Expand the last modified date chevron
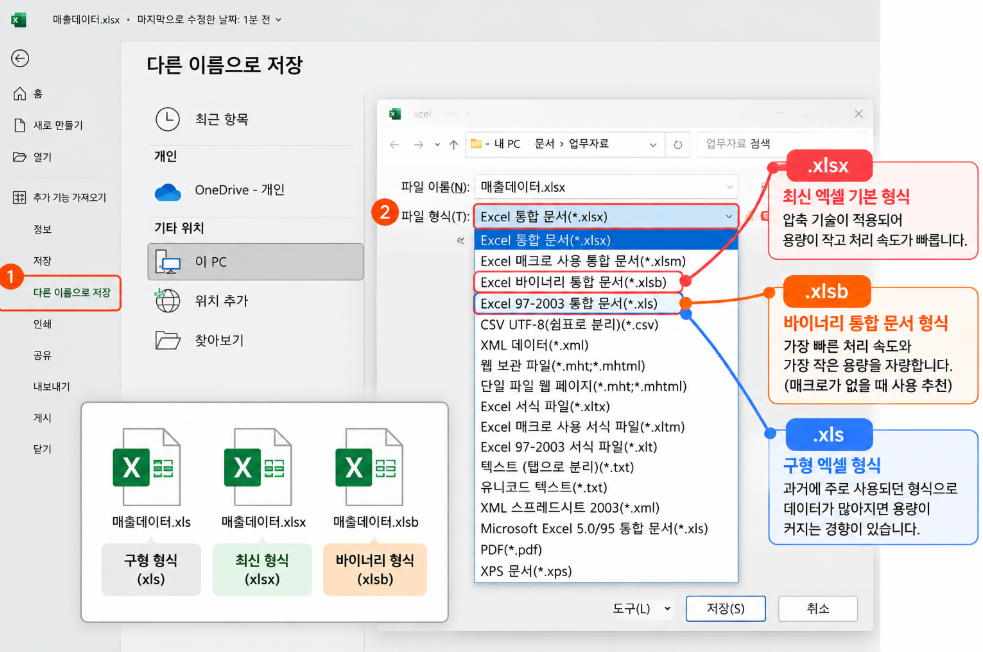The height and width of the screenshot is (652, 983). 278,19
